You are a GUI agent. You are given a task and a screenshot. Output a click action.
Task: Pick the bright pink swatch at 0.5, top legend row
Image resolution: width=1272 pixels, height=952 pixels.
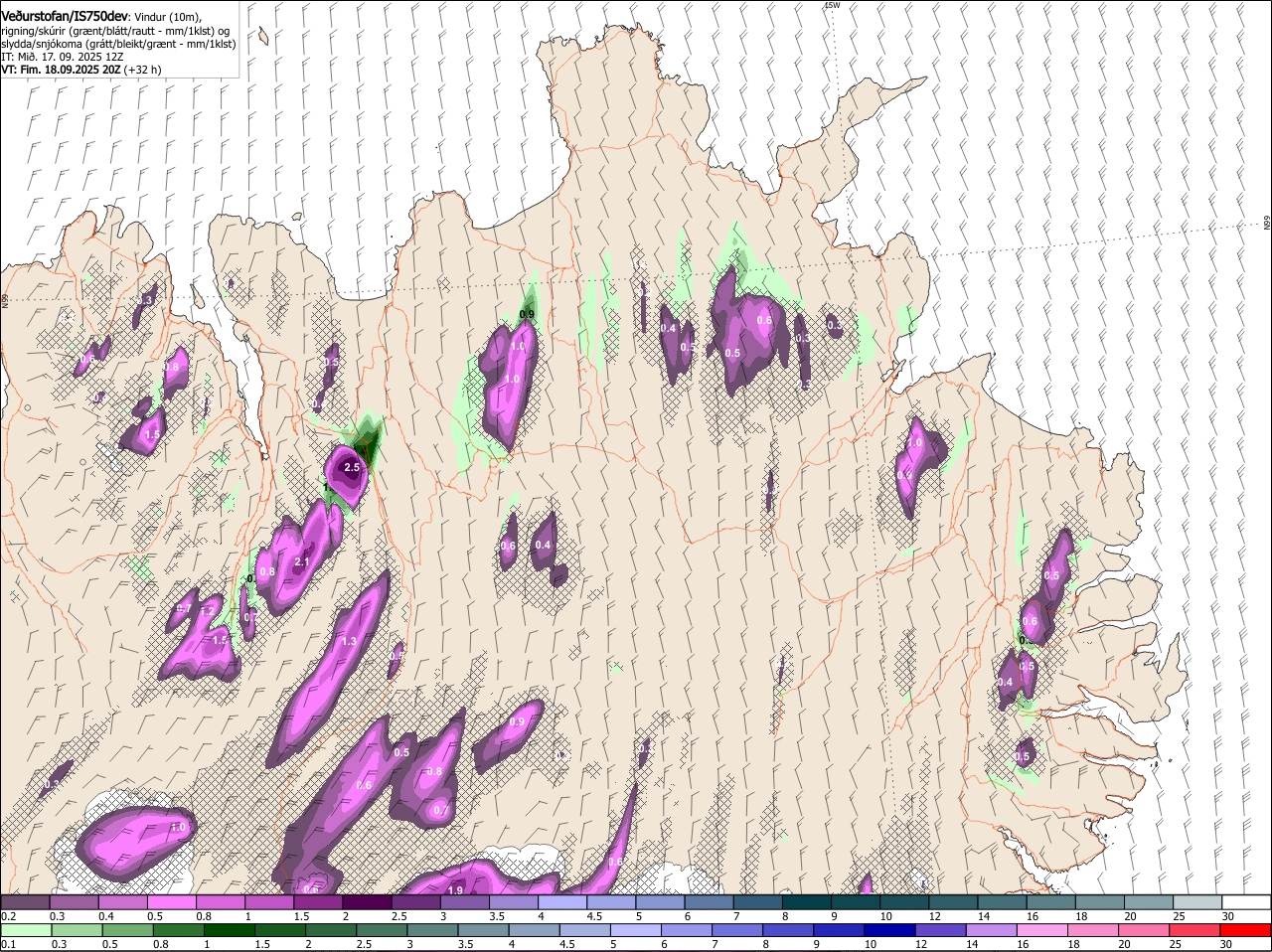tap(171, 902)
